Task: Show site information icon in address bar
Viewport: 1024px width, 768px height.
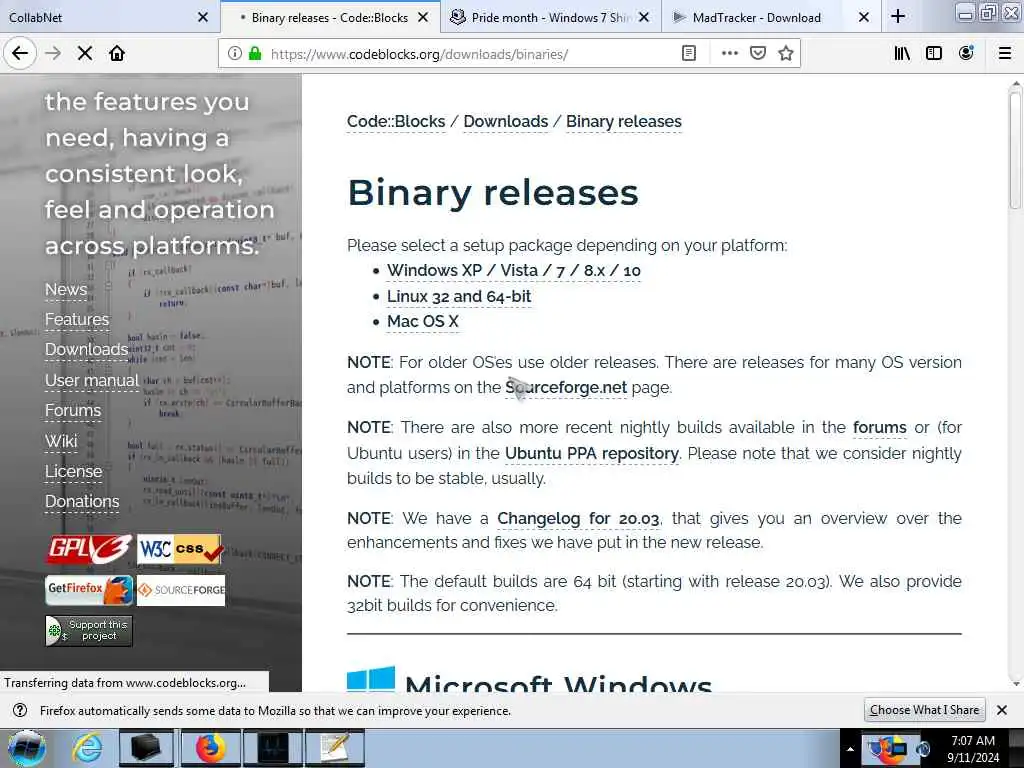Action: click(234, 54)
